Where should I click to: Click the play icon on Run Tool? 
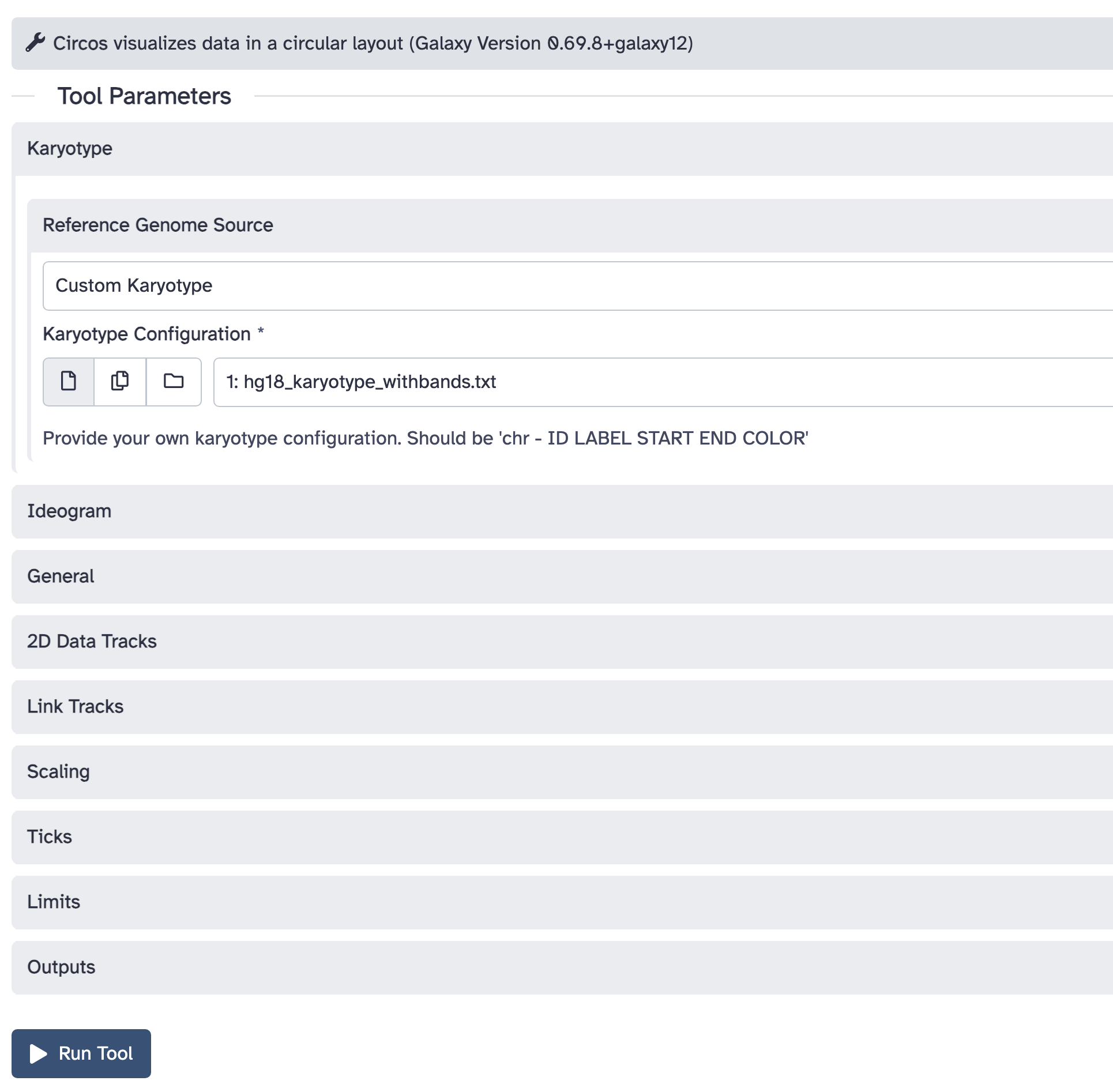38,1053
